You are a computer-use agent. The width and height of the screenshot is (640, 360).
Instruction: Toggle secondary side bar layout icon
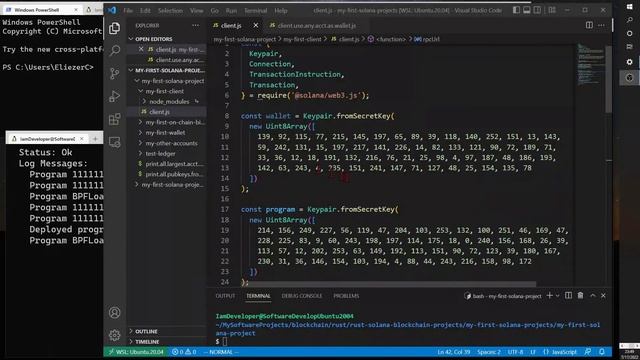coord(538,10)
